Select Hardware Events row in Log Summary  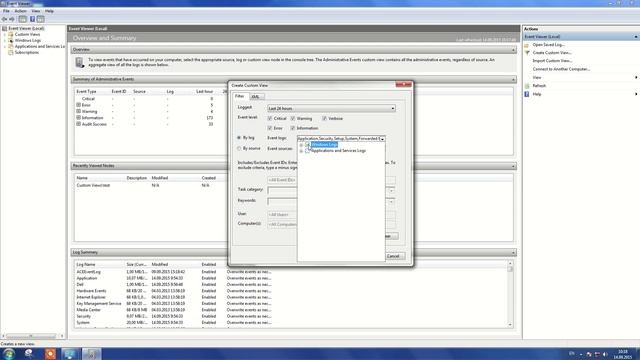click(173, 291)
